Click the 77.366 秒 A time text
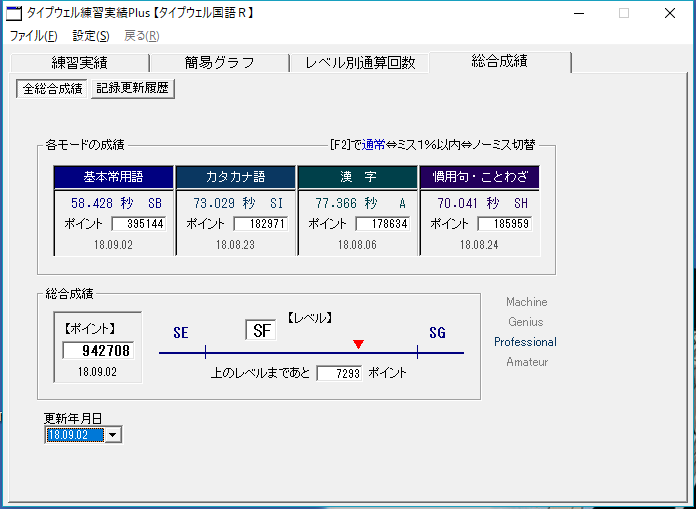The height and width of the screenshot is (509, 696). pos(360,203)
